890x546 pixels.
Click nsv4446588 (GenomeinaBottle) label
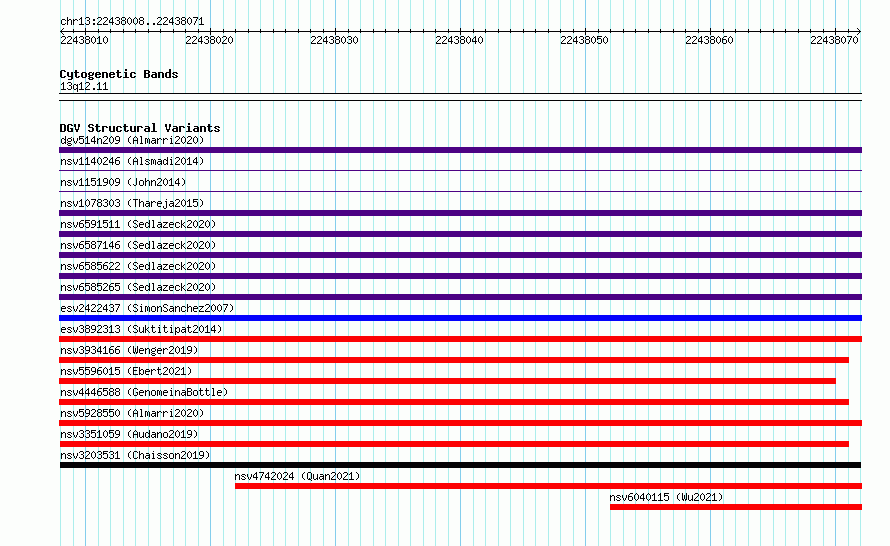(144, 392)
